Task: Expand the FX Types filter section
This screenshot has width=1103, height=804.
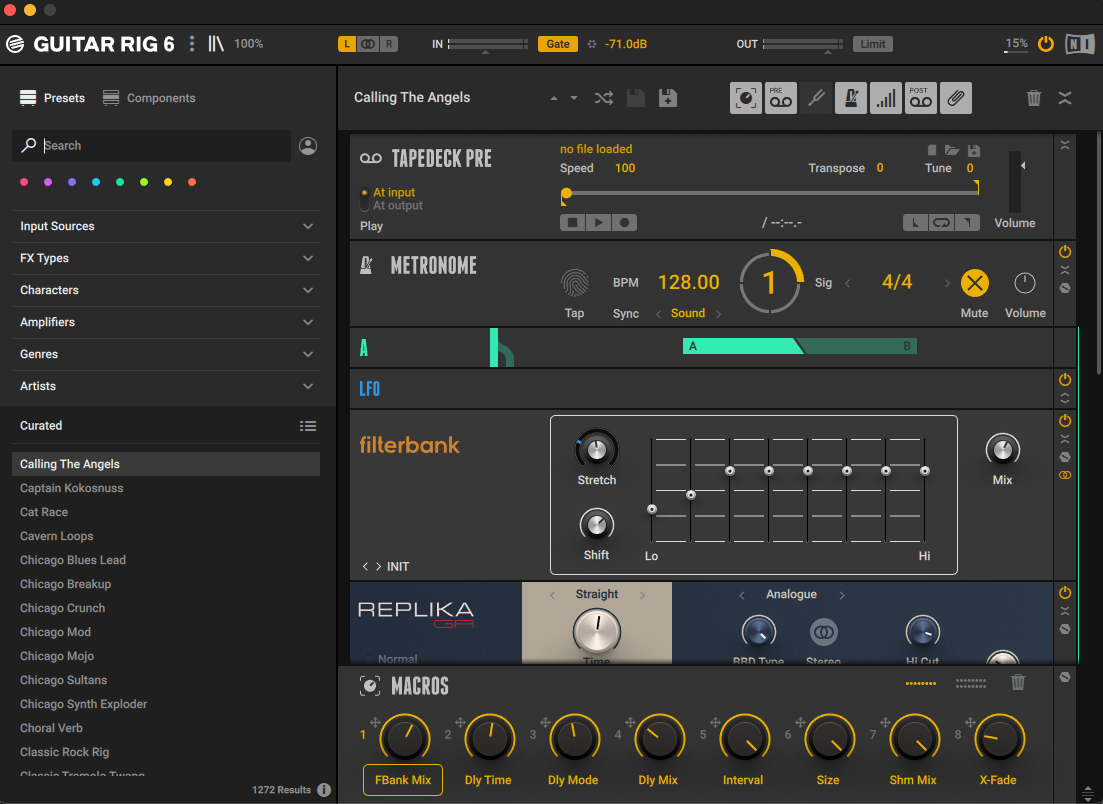Action: point(166,258)
